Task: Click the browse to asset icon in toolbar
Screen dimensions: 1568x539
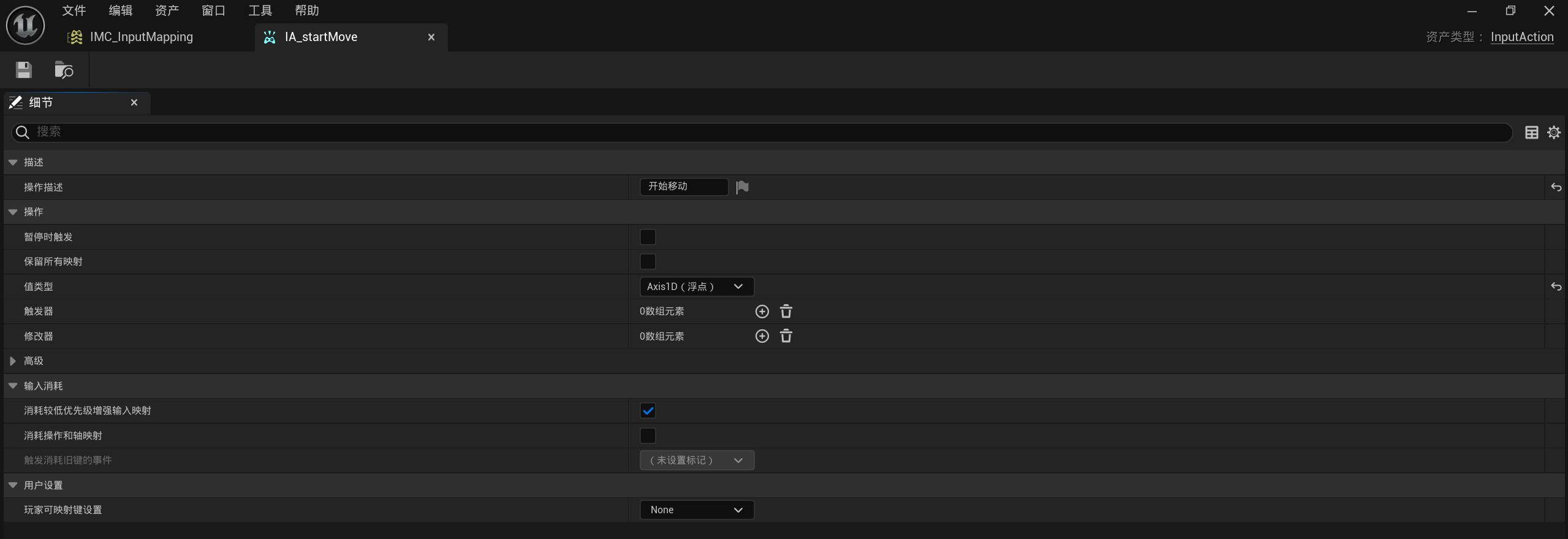Action: pyautogui.click(x=64, y=70)
